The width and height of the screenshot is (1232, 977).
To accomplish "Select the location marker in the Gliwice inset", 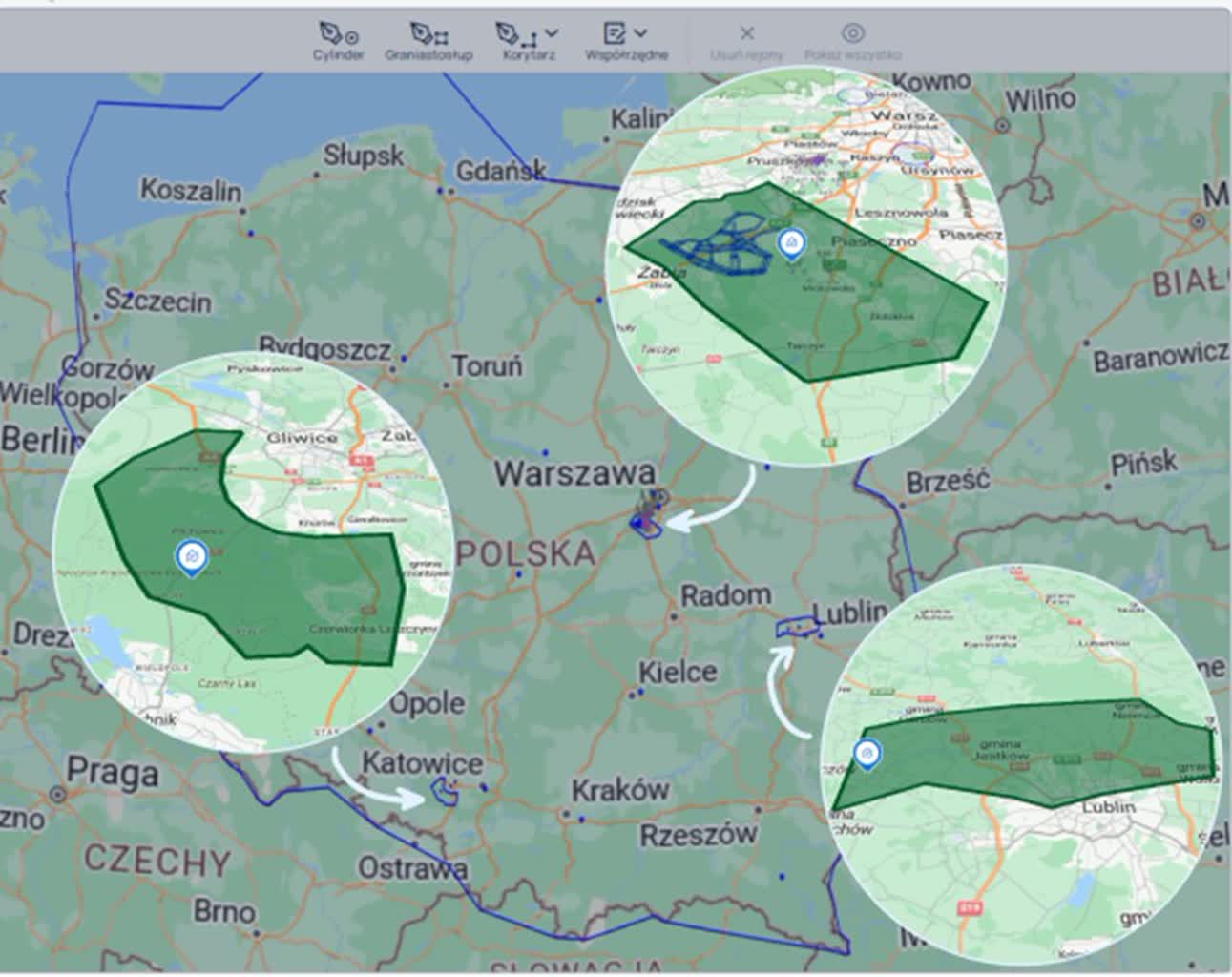I will pyautogui.click(x=192, y=558).
